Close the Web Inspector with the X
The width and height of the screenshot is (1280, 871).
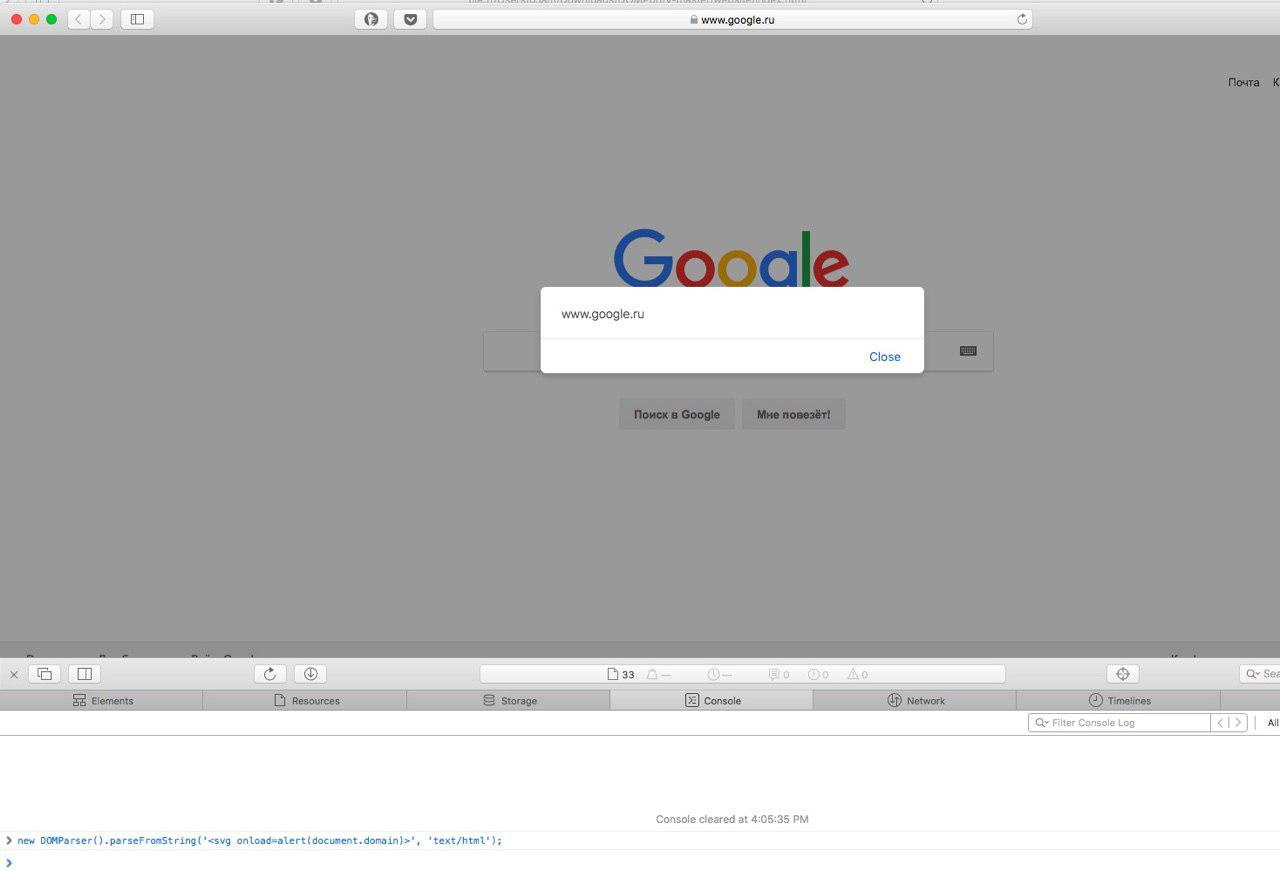tap(14, 674)
